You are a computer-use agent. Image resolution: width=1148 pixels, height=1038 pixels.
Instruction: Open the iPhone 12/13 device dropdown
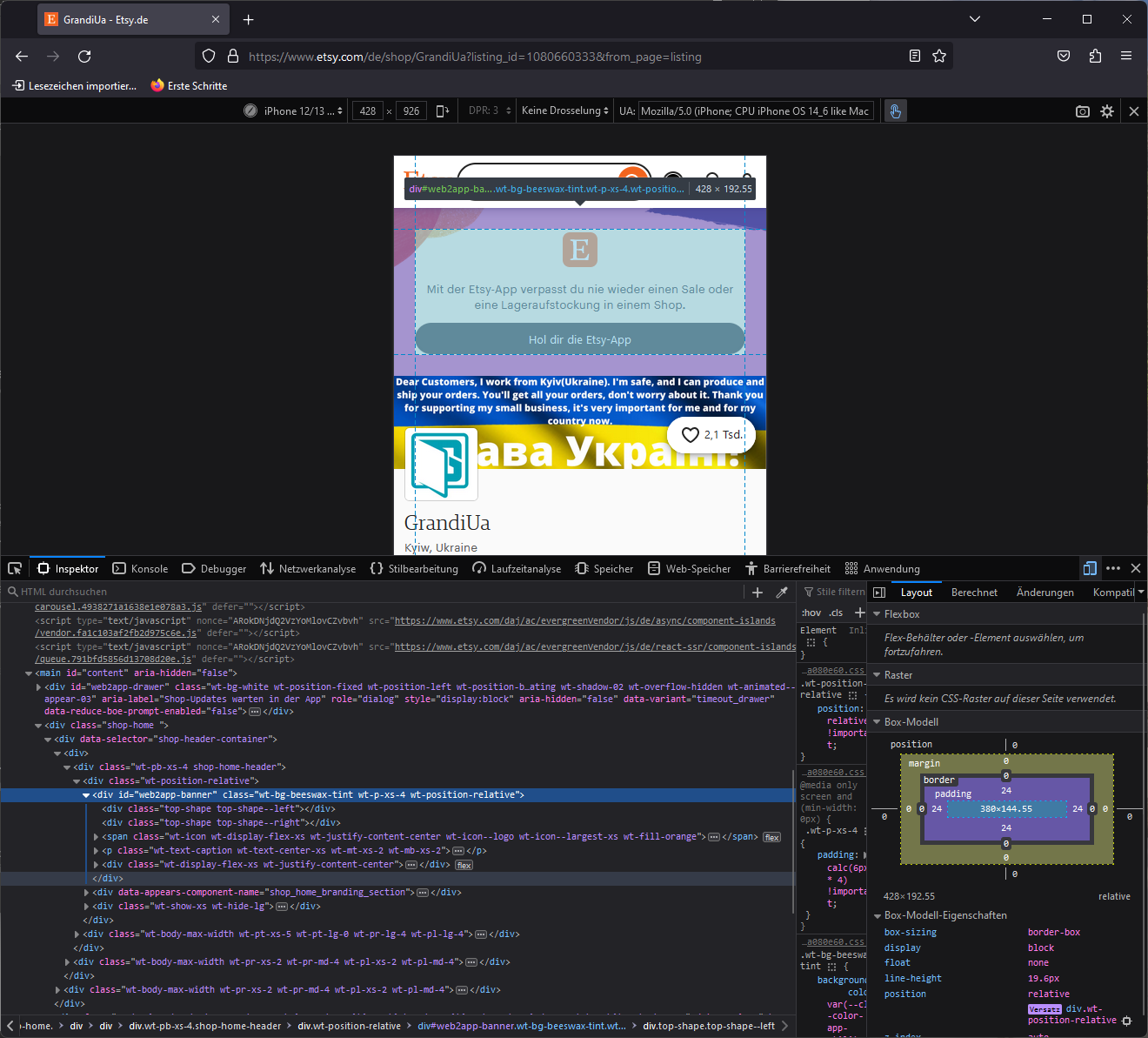pos(296,111)
